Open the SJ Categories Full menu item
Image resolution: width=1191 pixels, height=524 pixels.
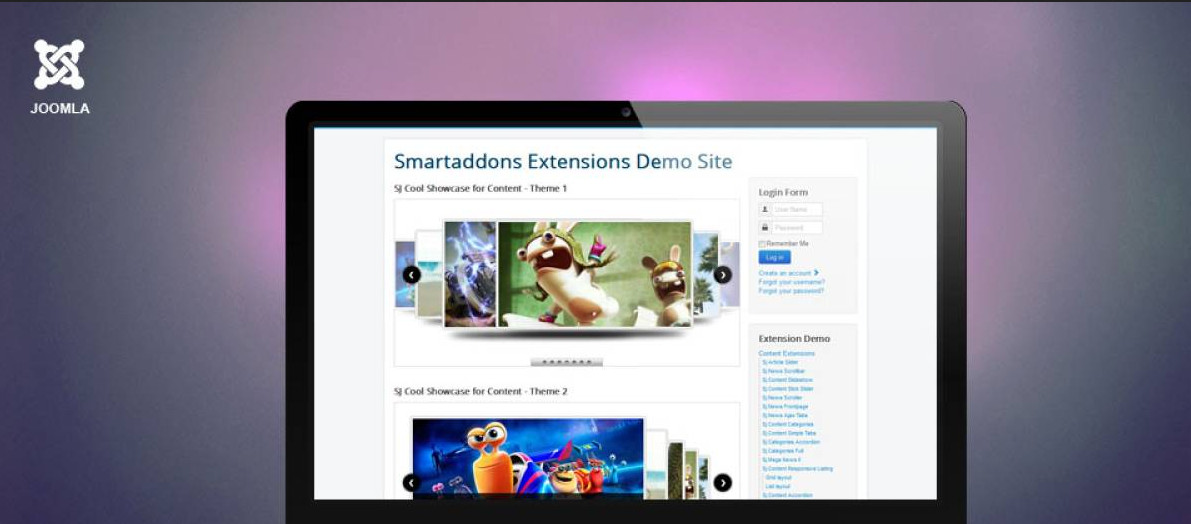[782, 451]
